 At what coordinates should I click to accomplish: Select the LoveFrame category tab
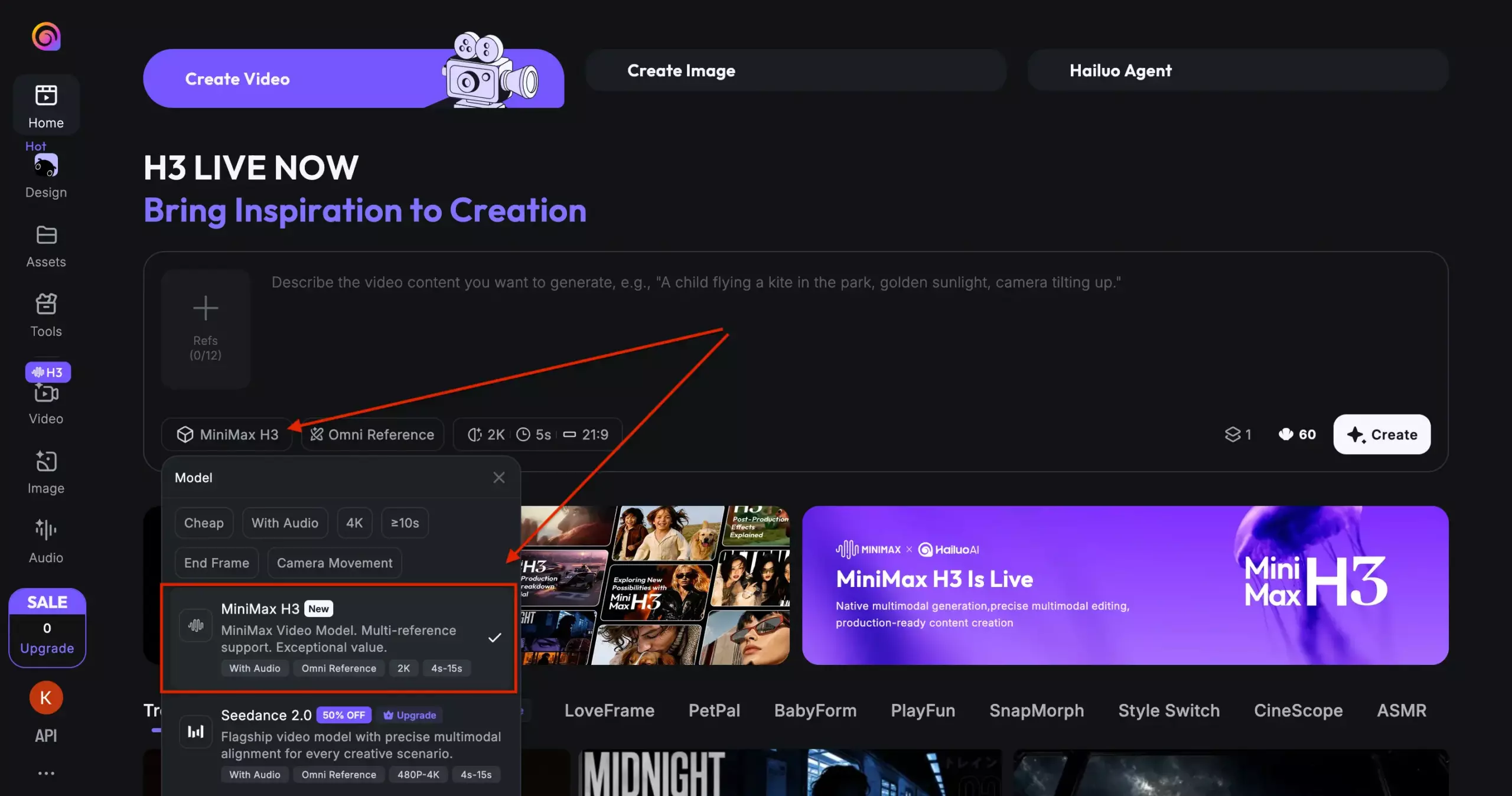(609, 710)
